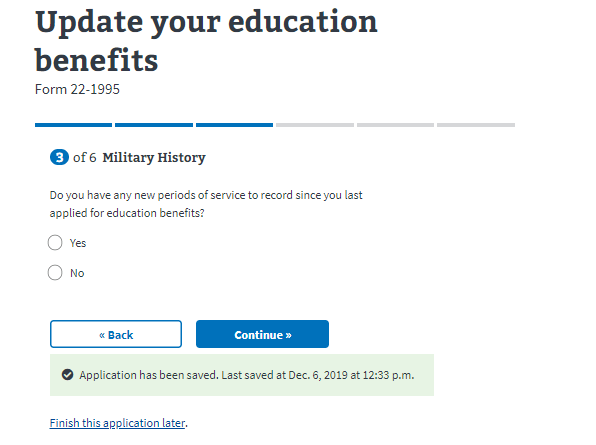Screen dimensions: 596x445
Task: Click the Military History section heading
Action: point(154,157)
